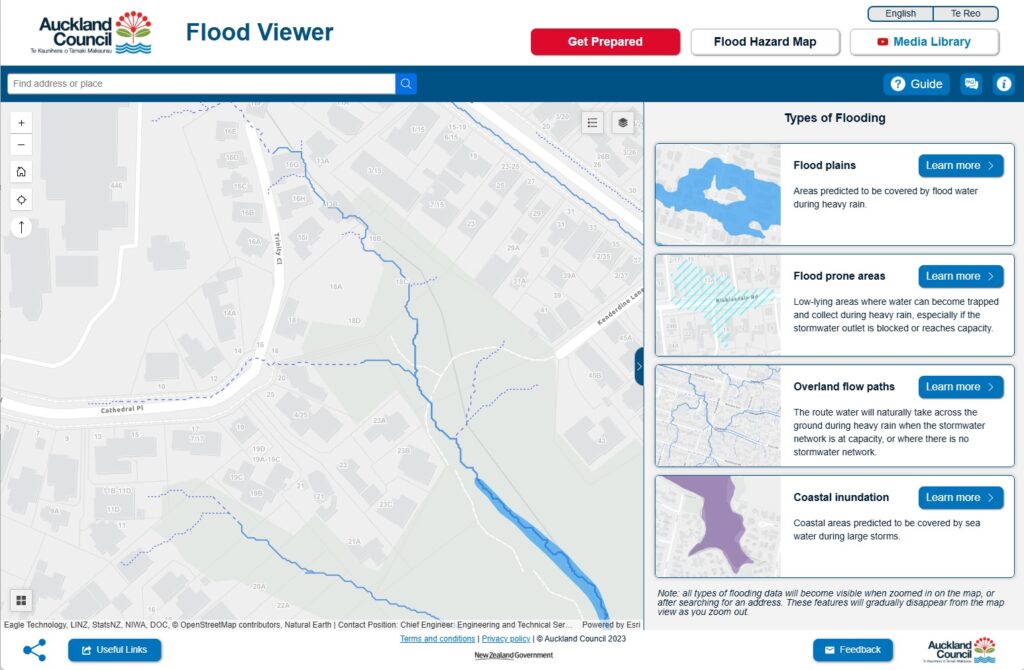Screen dimensions: 1024x670
Task: Open the Flood Hazard Map tab
Action: [765, 42]
